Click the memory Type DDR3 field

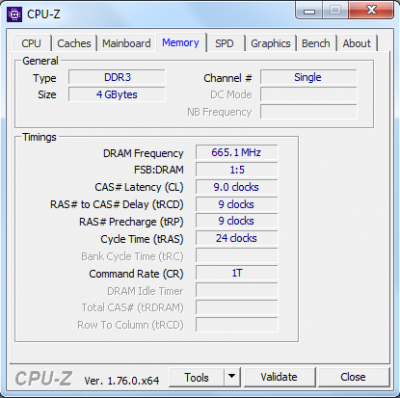click(x=117, y=77)
